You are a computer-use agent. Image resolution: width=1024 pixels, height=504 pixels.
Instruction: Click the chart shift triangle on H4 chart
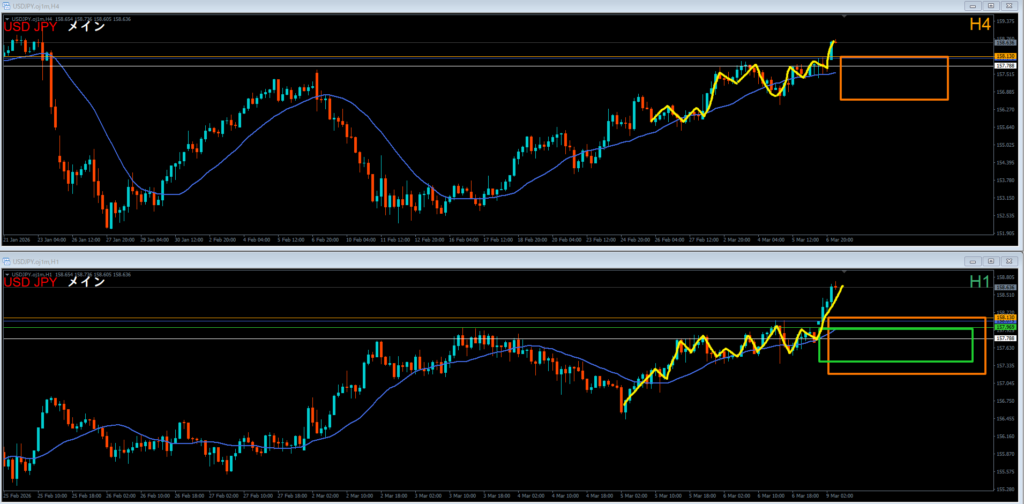pos(846,17)
